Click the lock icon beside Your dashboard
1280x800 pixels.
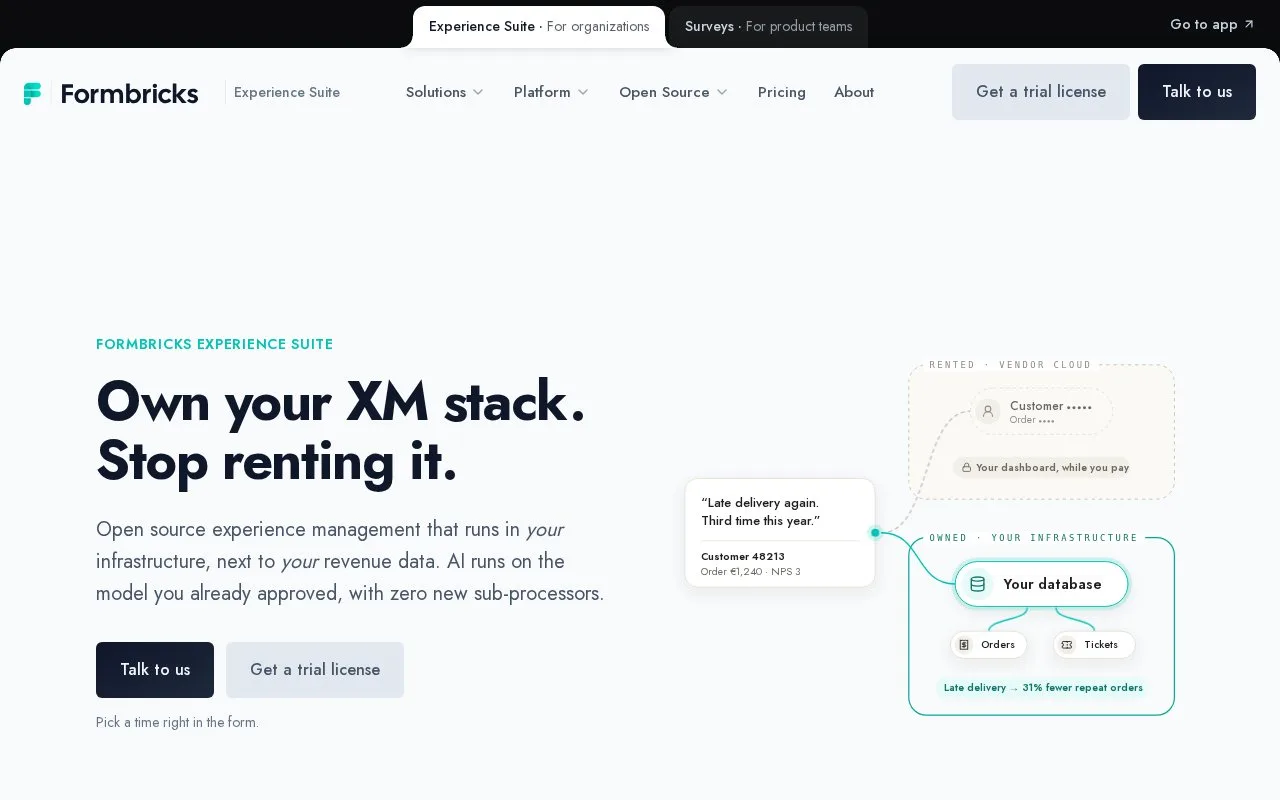click(x=967, y=467)
